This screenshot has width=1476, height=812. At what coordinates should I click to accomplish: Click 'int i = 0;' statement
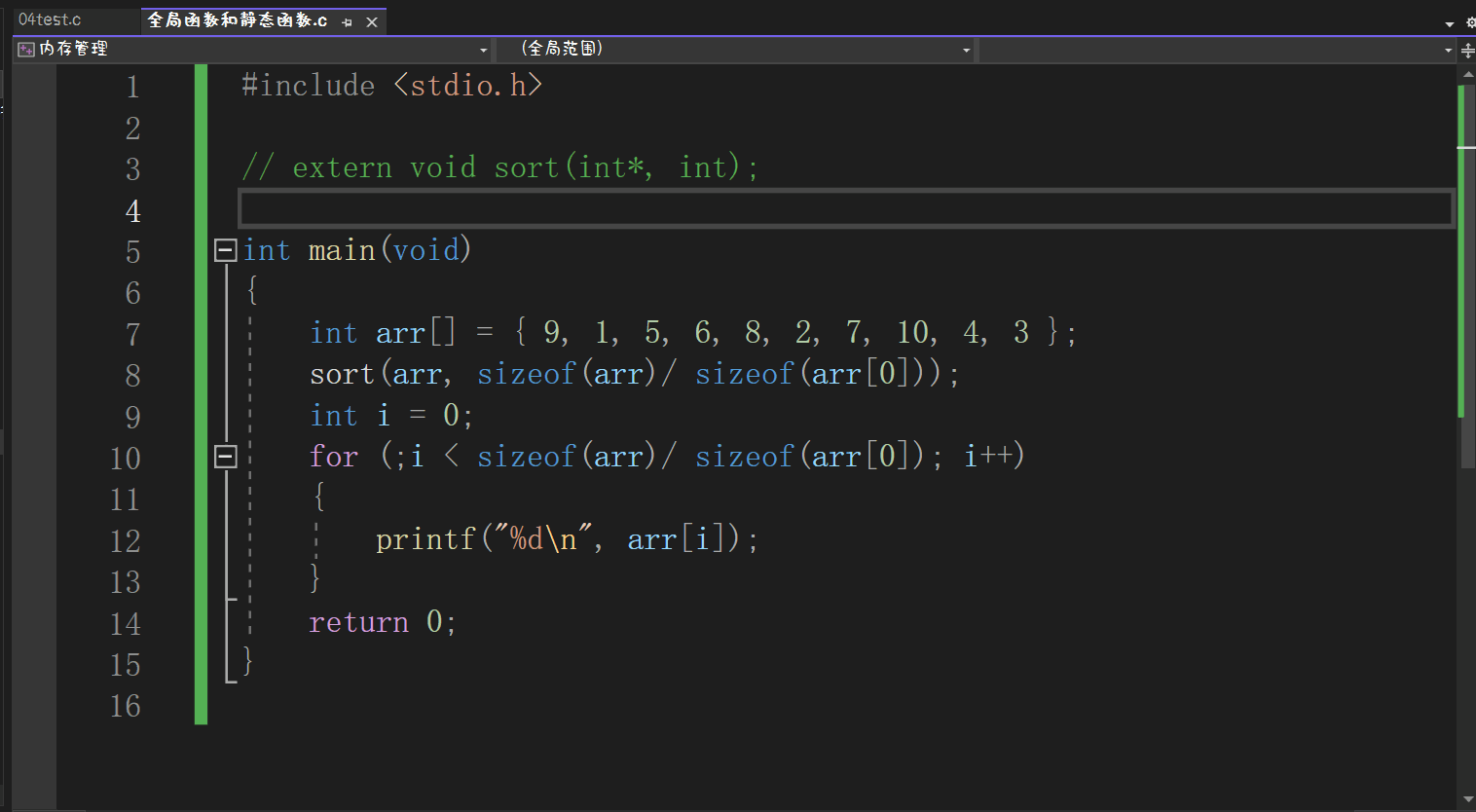[391, 416]
